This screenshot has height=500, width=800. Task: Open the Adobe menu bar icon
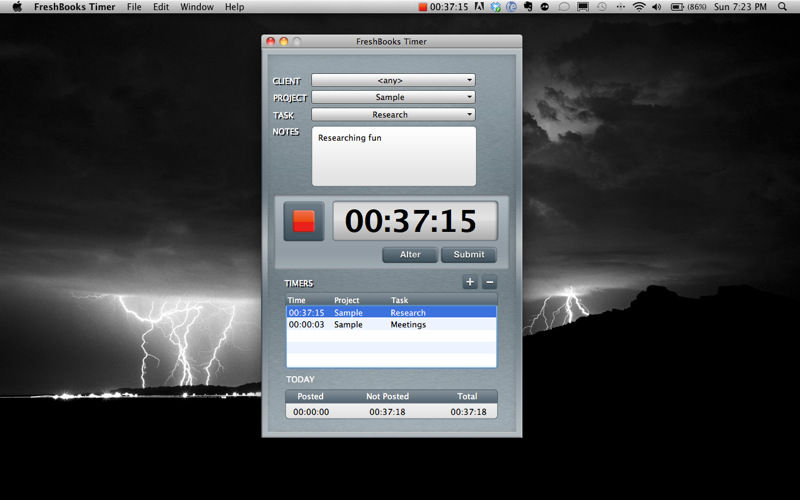(479, 7)
